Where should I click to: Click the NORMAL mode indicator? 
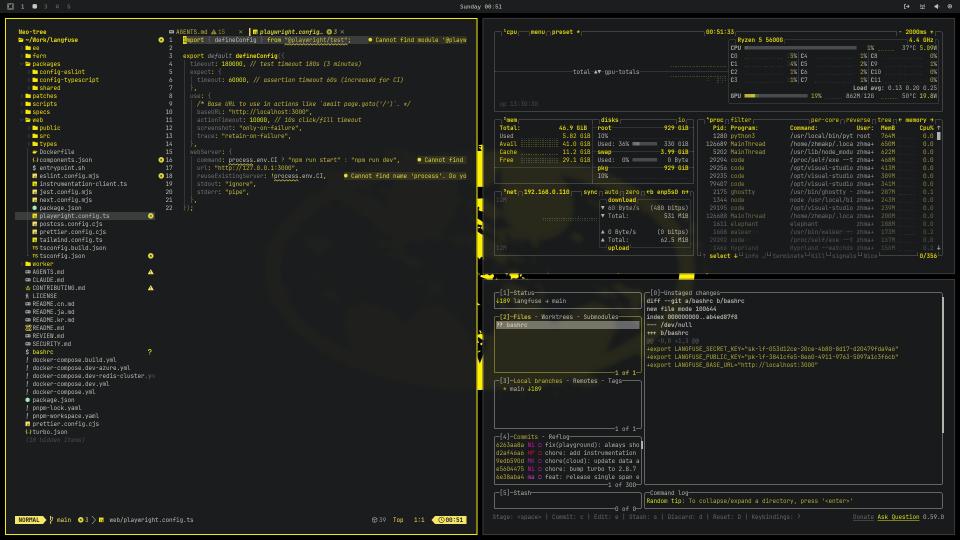click(29, 520)
